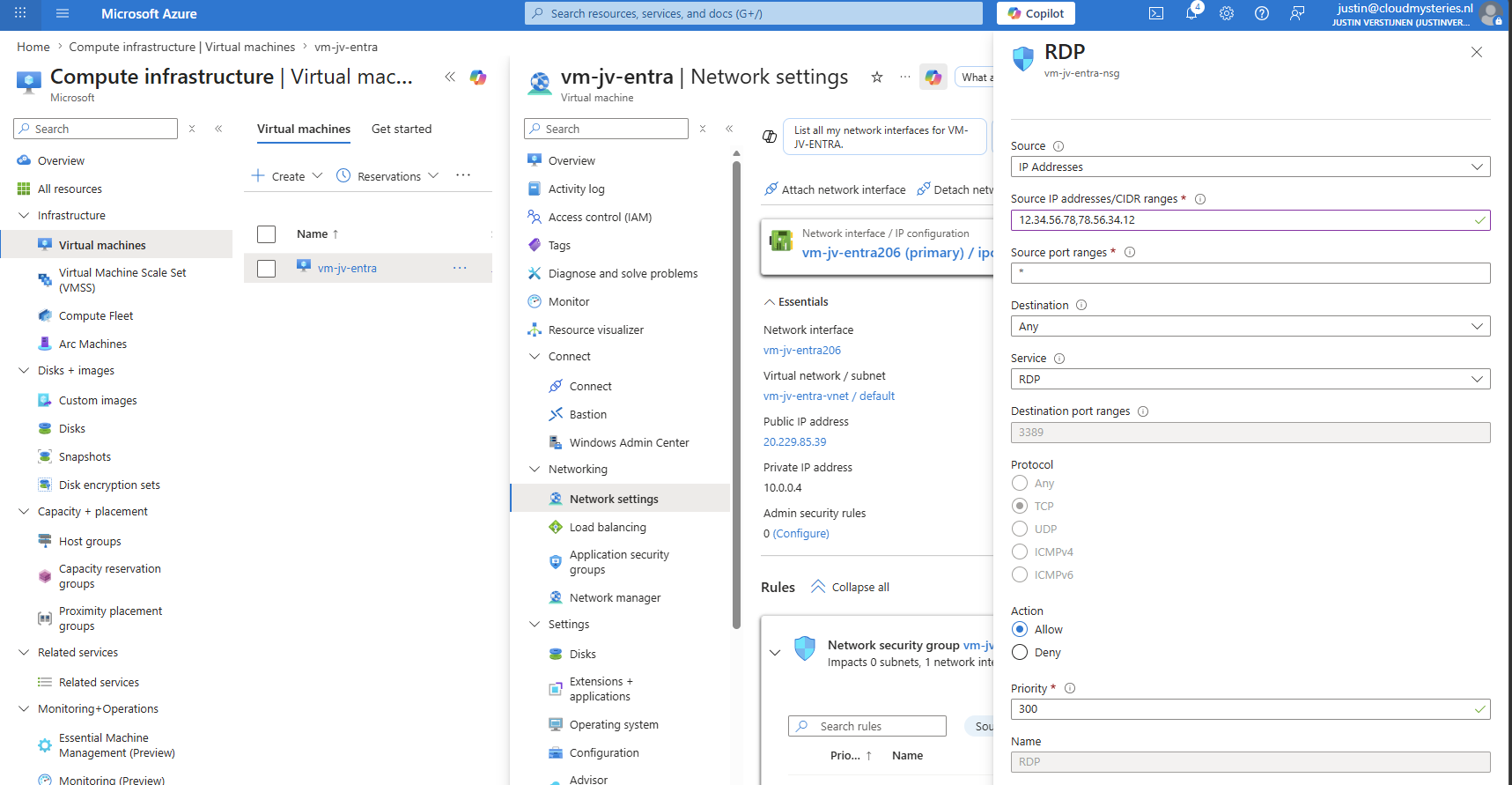
Task: Switch to the Virtual machines tab
Action: click(304, 129)
